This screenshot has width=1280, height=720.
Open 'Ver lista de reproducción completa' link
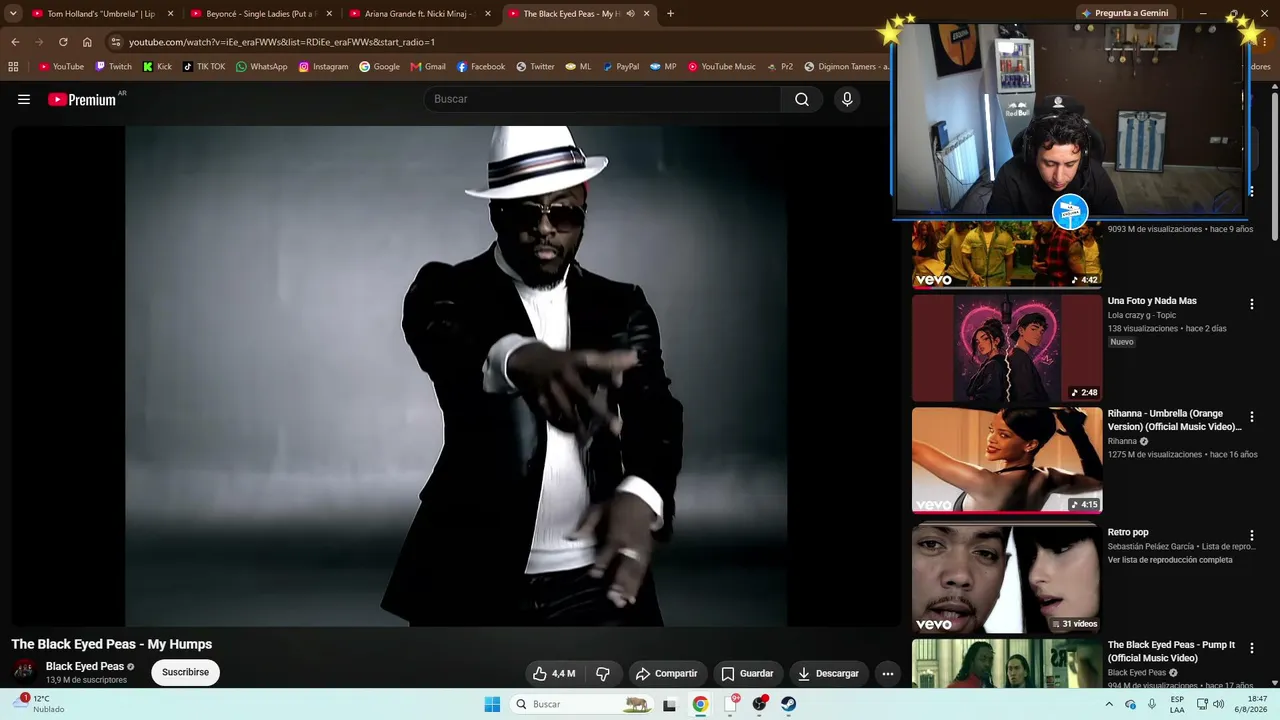[1170, 560]
